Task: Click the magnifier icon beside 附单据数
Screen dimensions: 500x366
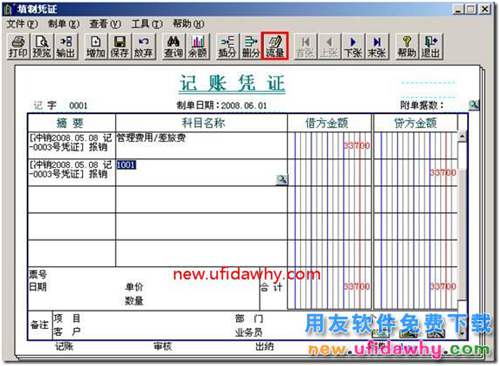Action: pos(474,105)
